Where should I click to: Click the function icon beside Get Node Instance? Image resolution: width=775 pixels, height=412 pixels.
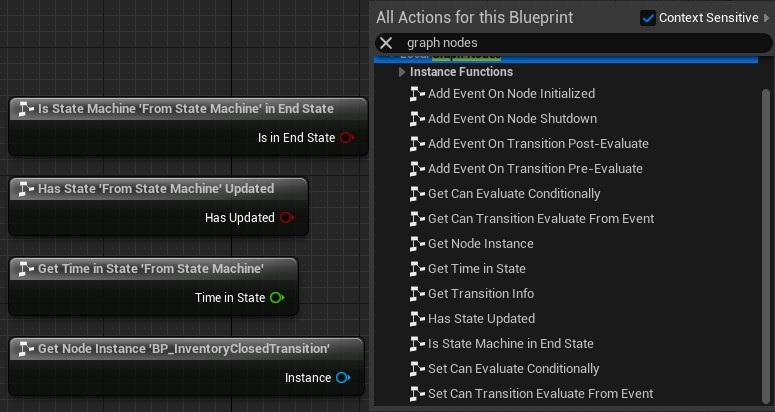[x=417, y=244]
